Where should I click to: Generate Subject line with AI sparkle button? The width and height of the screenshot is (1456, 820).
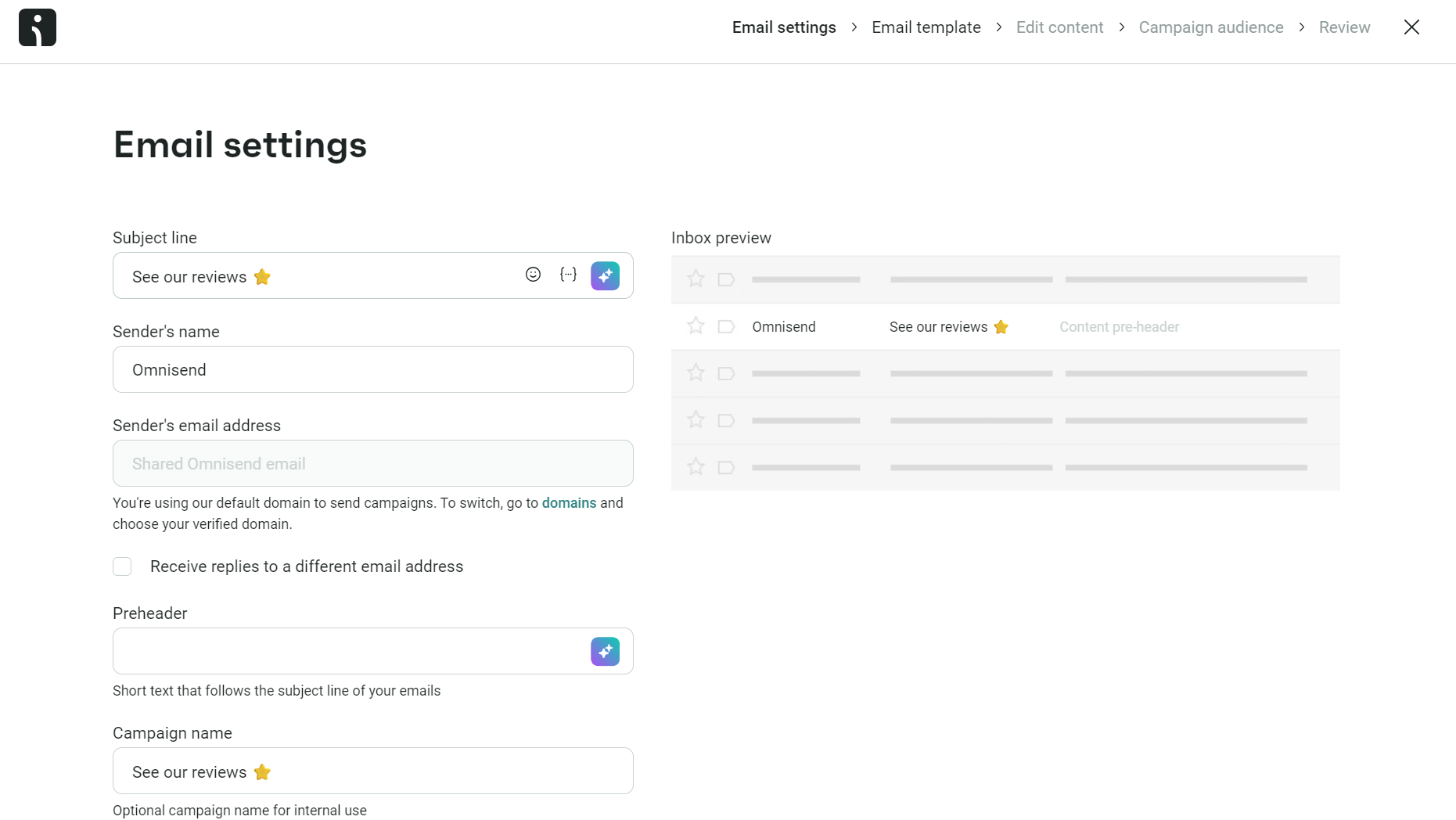[x=606, y=275]
